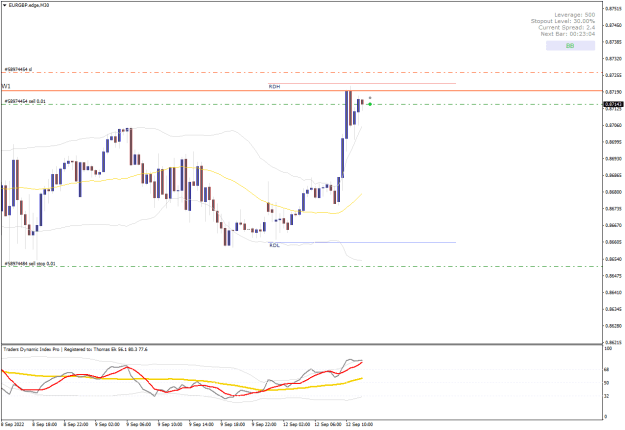This screenshot has height=430, width=625.
Task: Select the RDH level label
Action: 274,86
